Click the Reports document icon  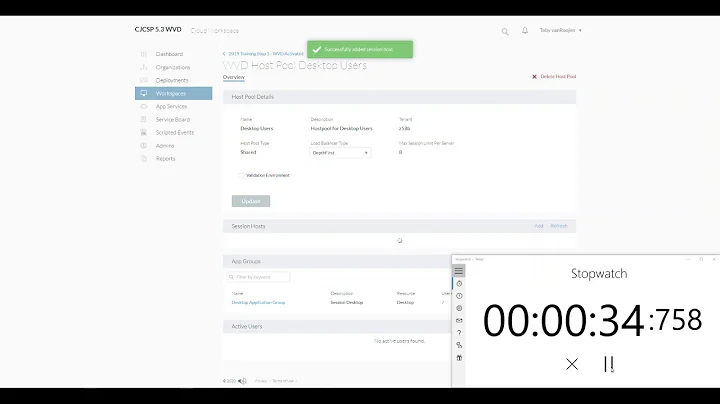(144, 158)
